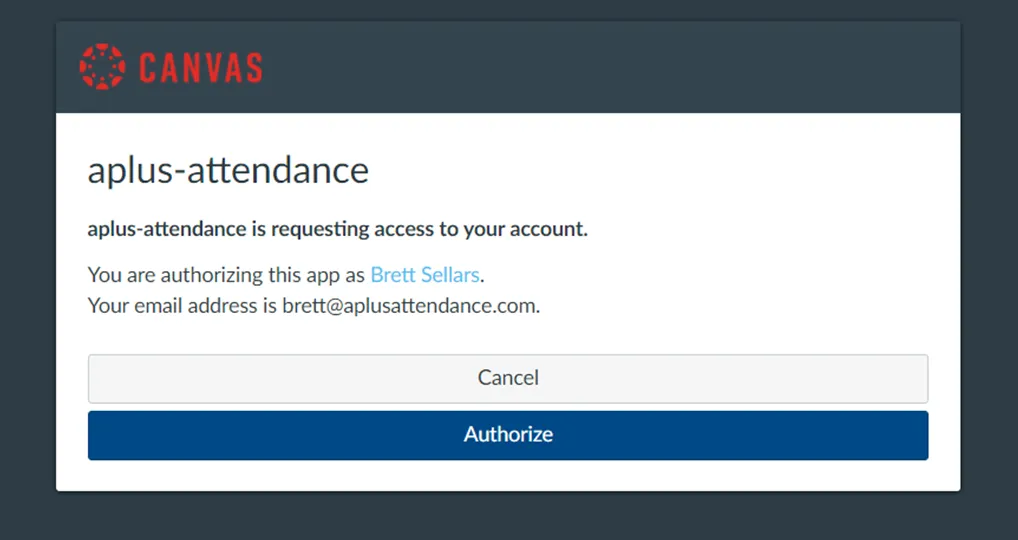Click the bold 'aplus-attendance' word starting the request sentence
This screenshot has width=1018, height=540.
tap(167, 228)
